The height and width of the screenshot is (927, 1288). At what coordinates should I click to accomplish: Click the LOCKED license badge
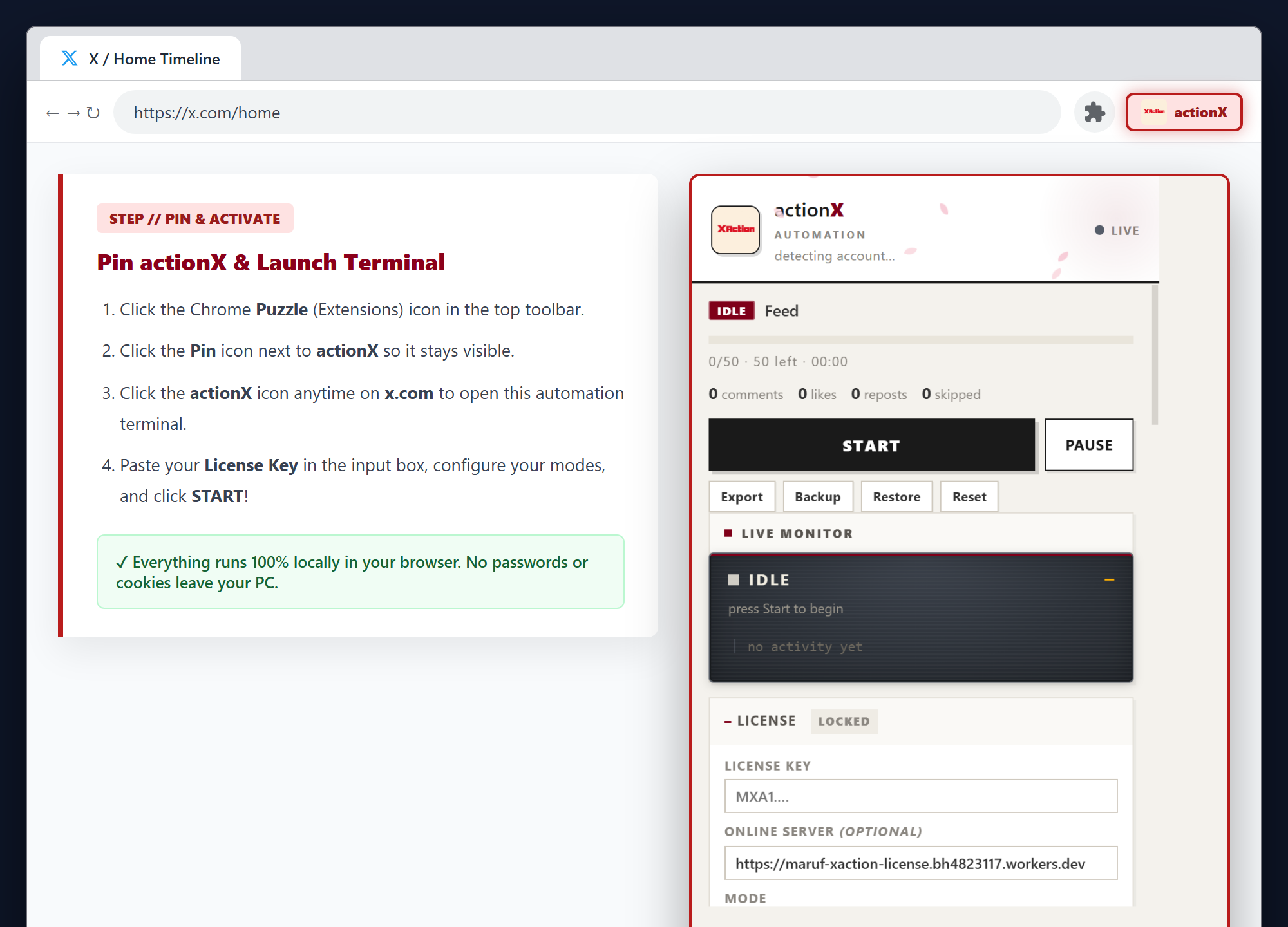point(844,722)
